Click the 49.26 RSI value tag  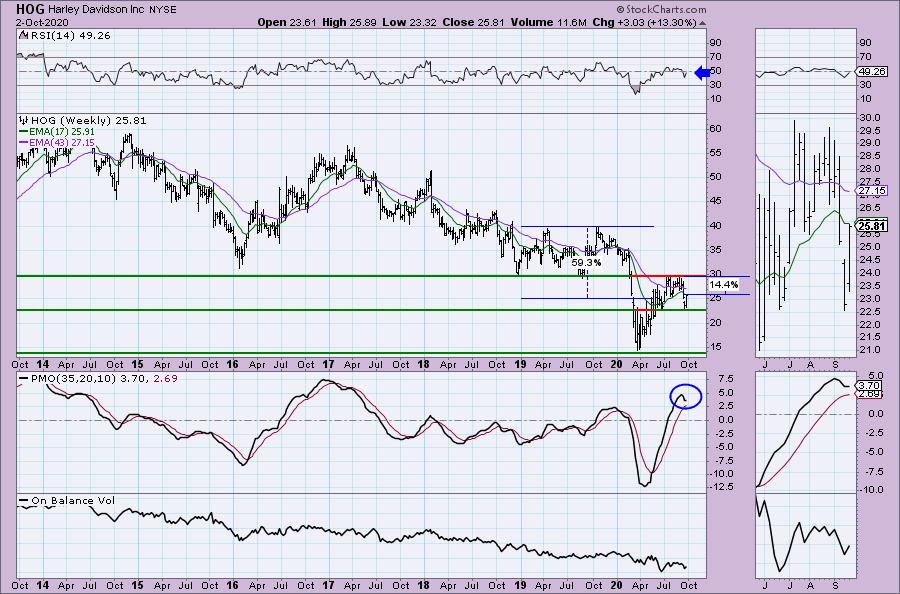coord(874,72)
